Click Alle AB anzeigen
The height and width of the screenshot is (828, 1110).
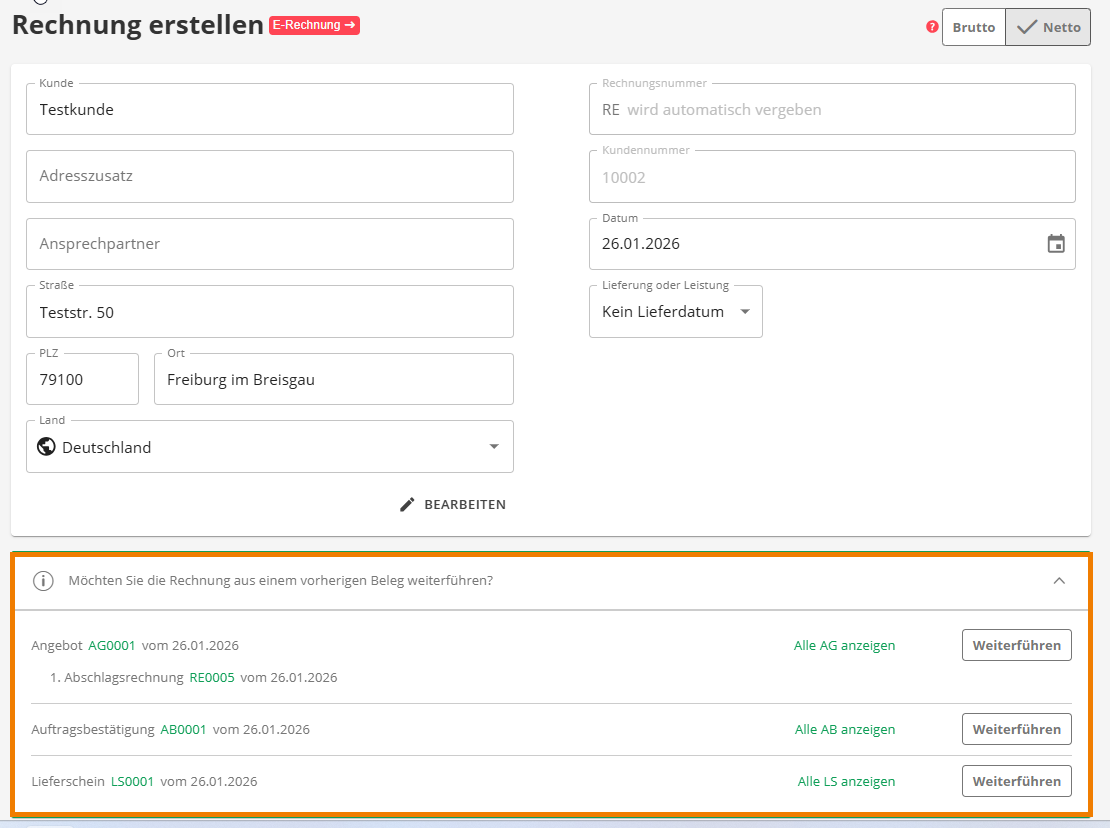pyautogui.click(x=845, y=730)
